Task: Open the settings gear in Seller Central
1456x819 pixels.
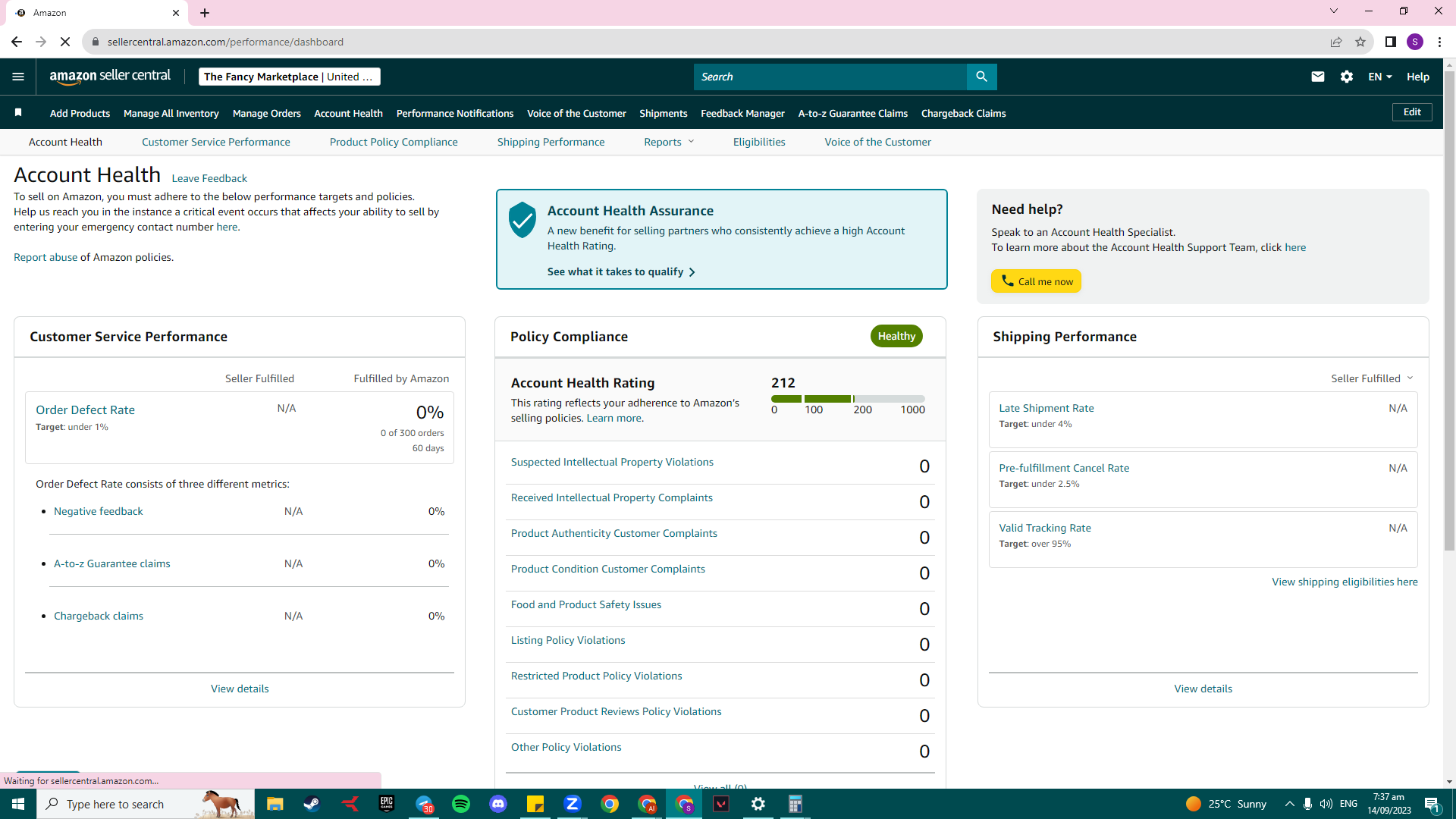Action: coord(1347,77)
